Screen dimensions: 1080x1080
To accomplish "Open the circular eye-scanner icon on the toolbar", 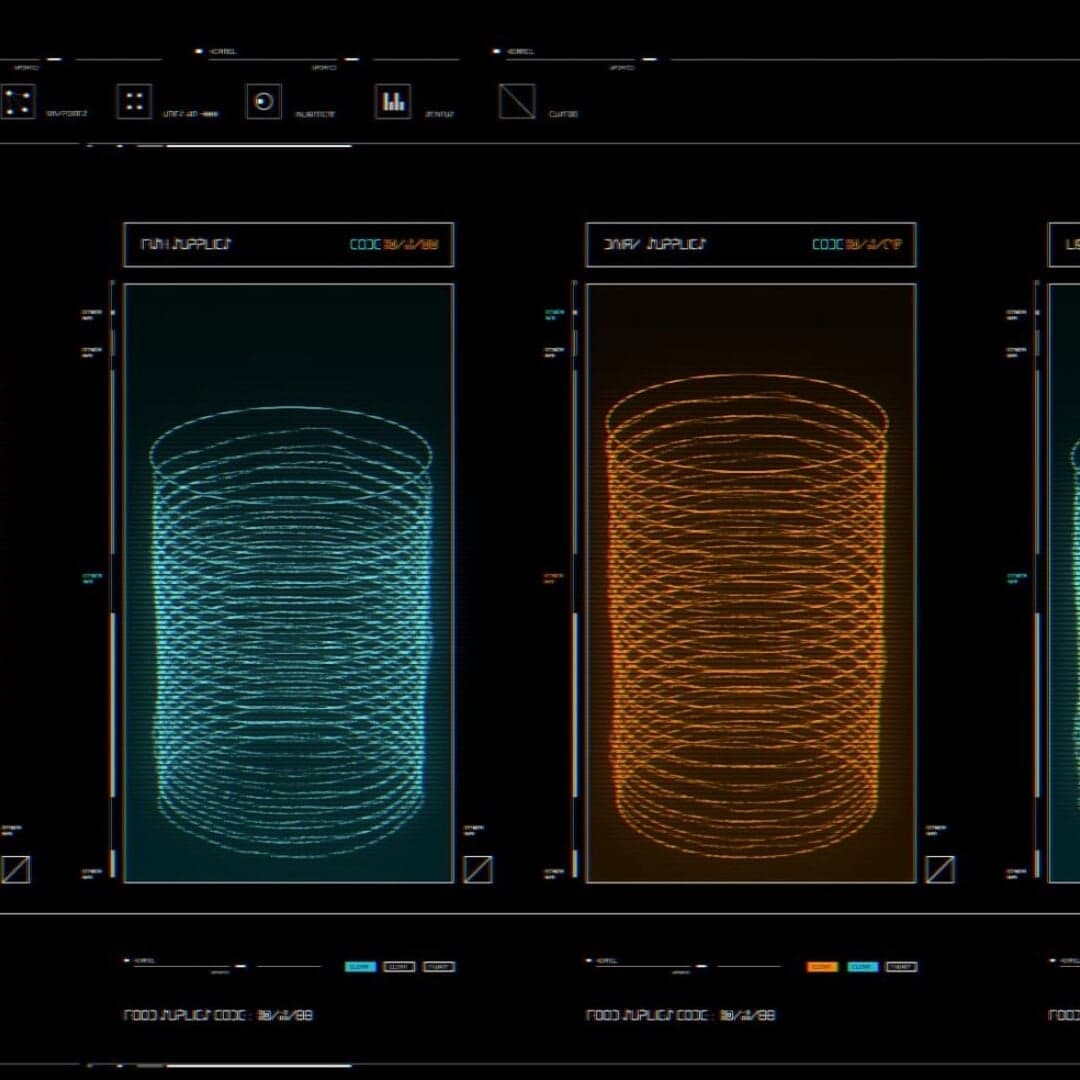I will (x=263, y=101).
